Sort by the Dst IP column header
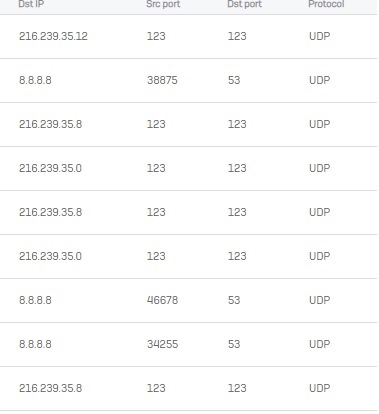 (31, 4)
